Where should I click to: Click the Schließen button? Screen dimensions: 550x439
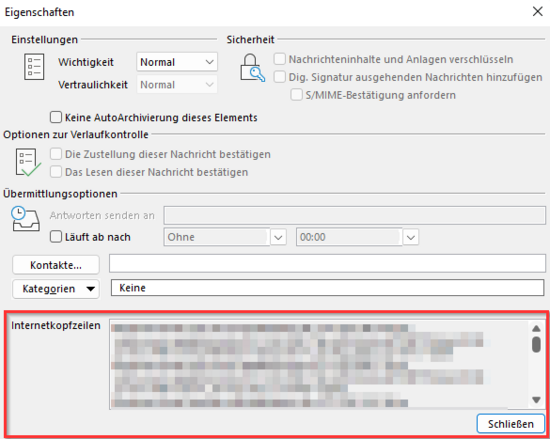511,424
